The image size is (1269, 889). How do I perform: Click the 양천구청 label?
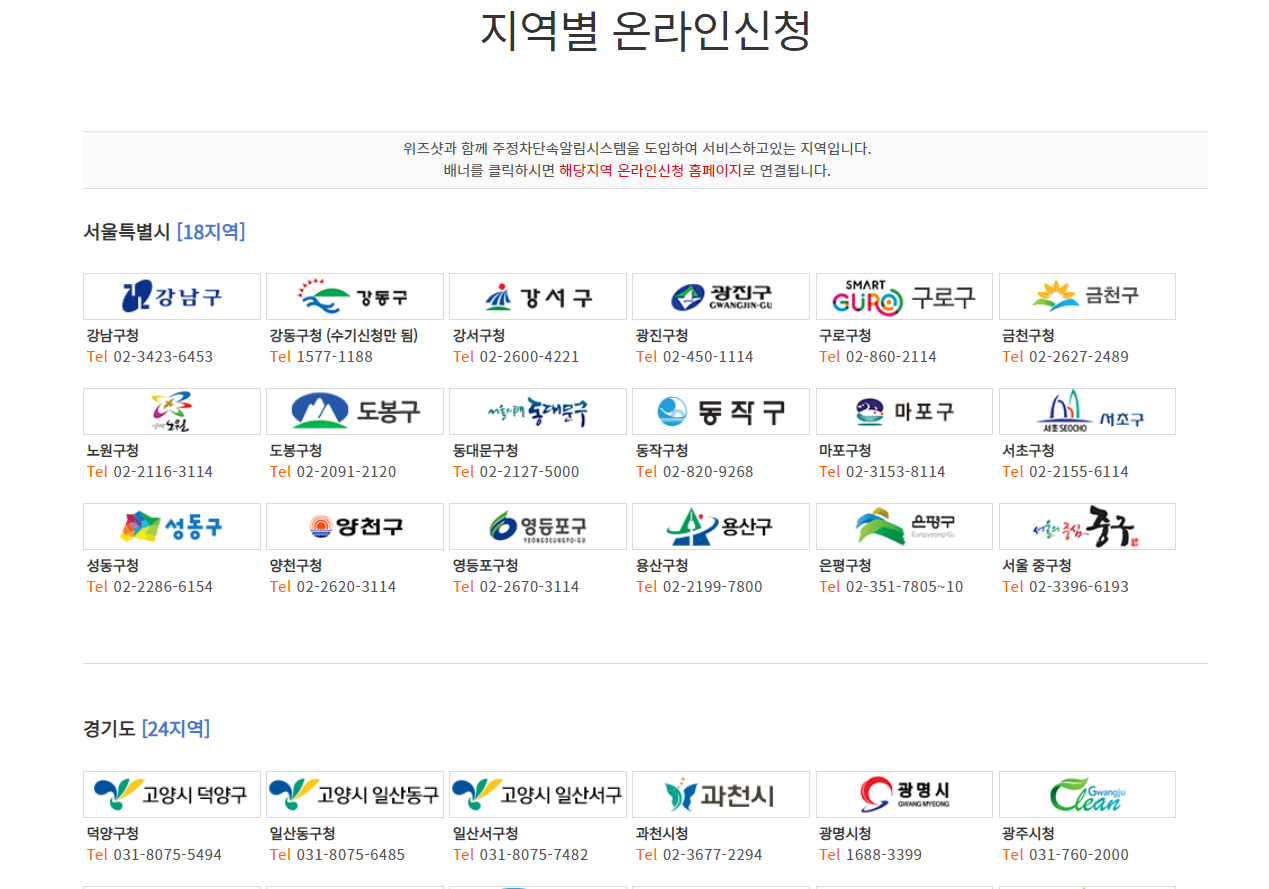(296, 565)
